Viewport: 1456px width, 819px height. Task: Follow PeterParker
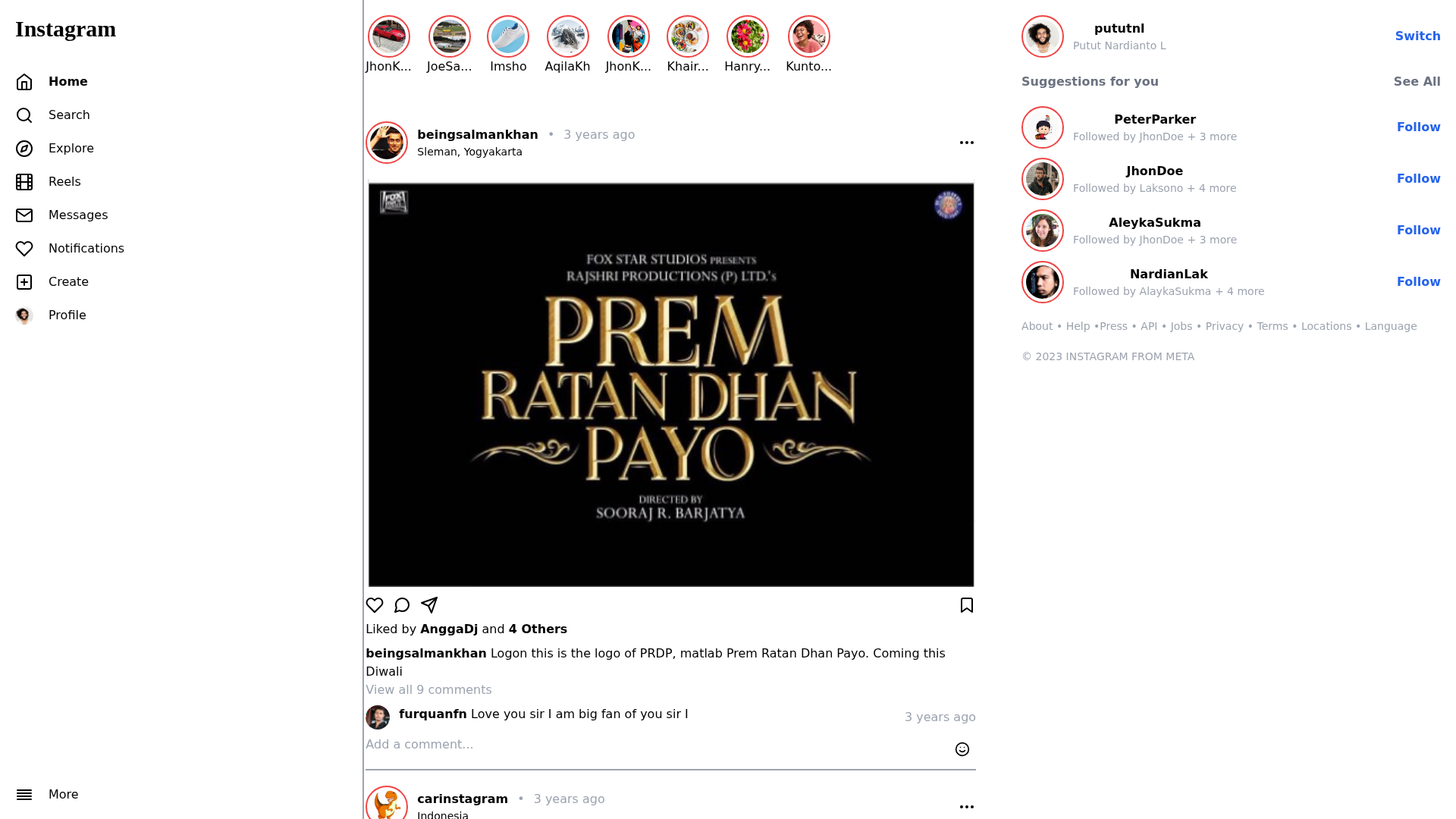[x=1418, y=127]
